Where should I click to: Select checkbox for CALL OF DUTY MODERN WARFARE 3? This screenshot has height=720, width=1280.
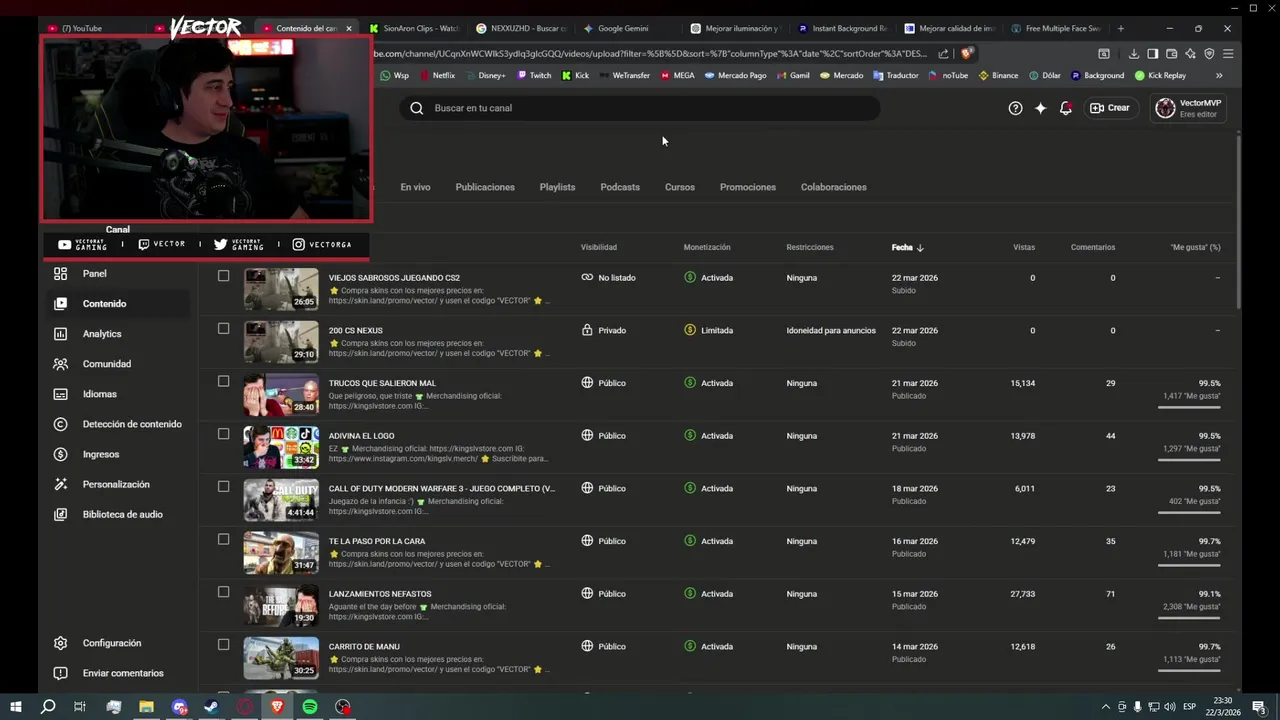click(x=223, y=486)
